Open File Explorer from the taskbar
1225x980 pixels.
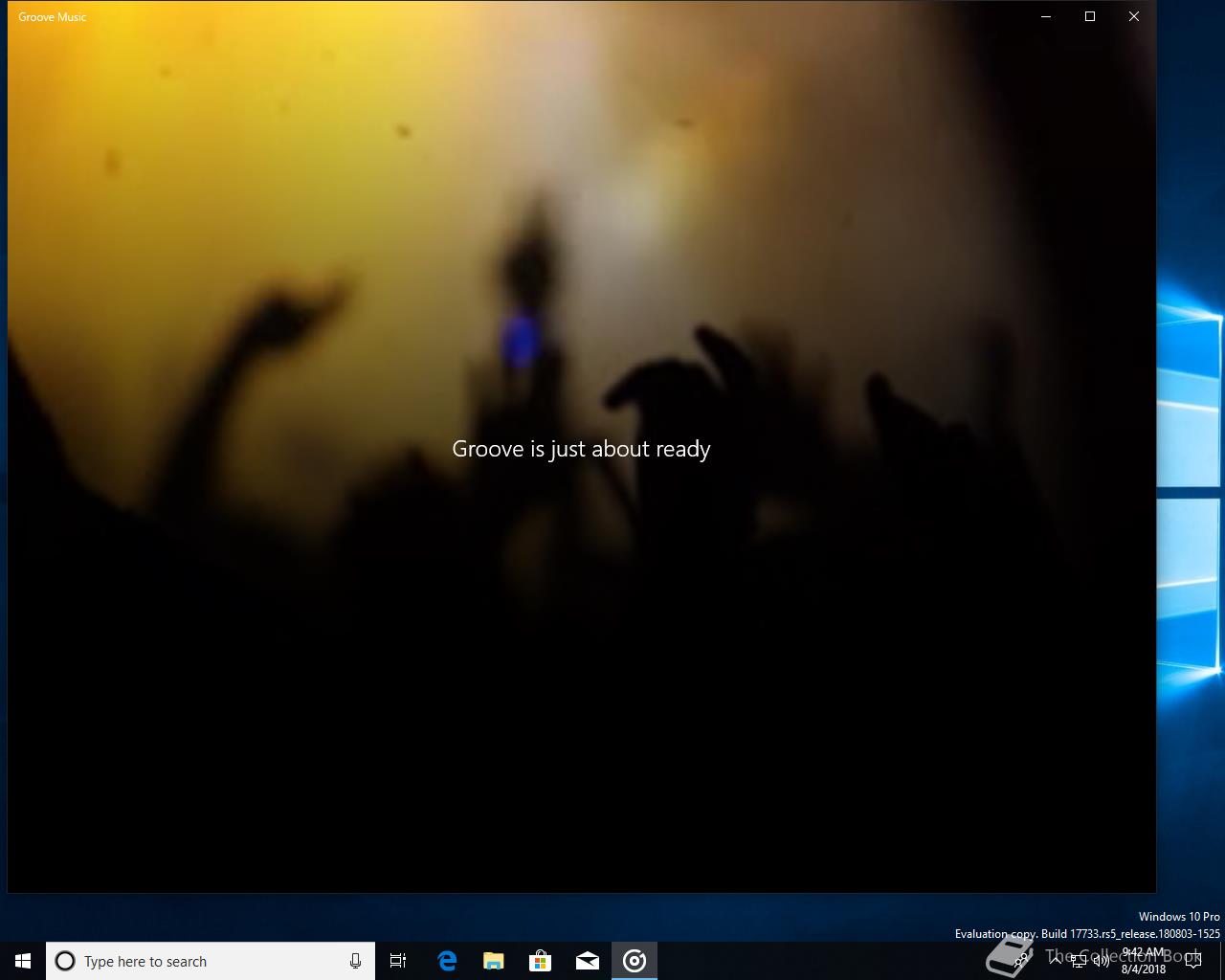click(x=494, y=961)
